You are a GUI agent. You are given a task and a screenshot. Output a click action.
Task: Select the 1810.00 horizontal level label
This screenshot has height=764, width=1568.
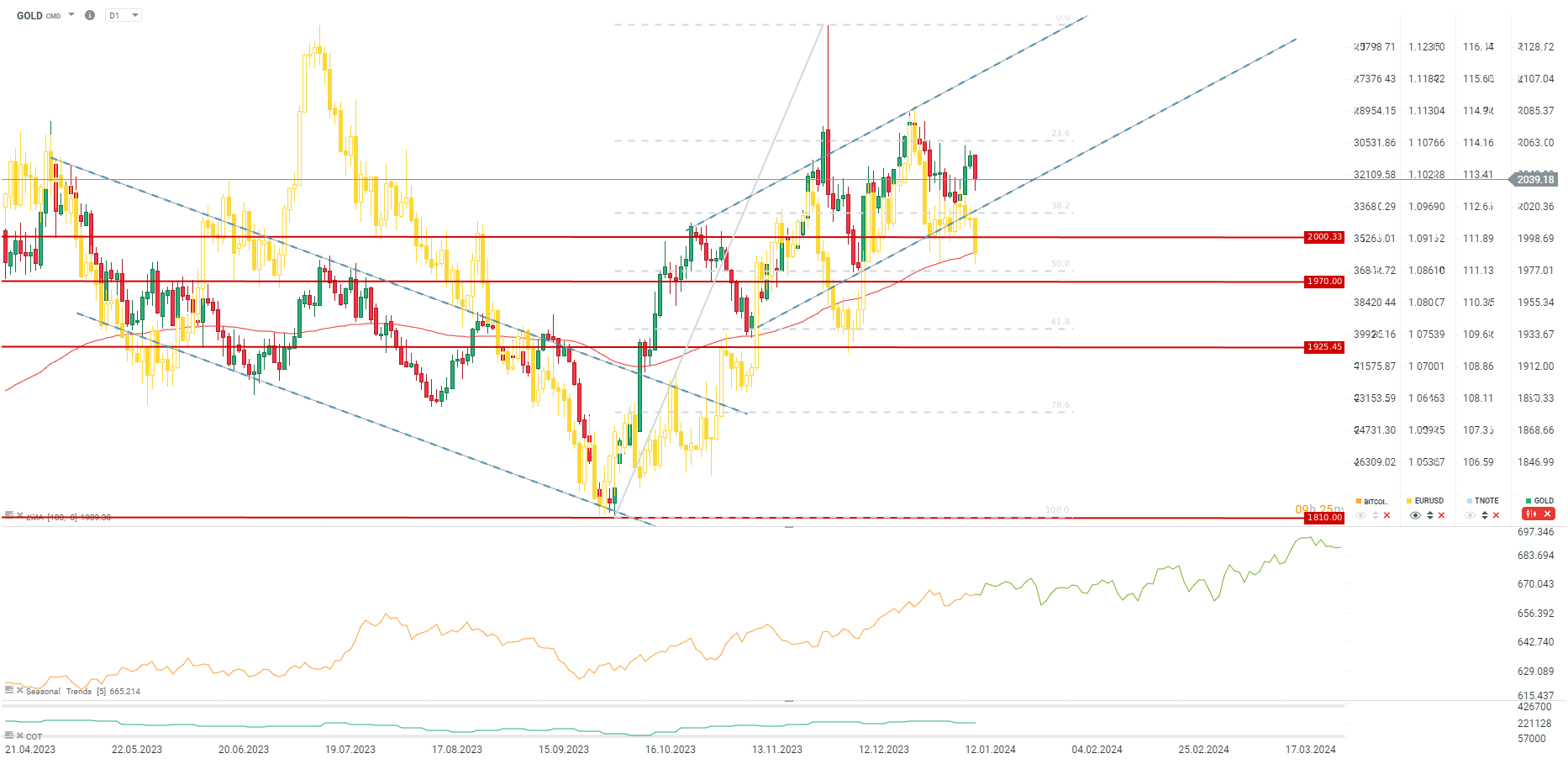pyautogui.click(x=1324, y=518)
